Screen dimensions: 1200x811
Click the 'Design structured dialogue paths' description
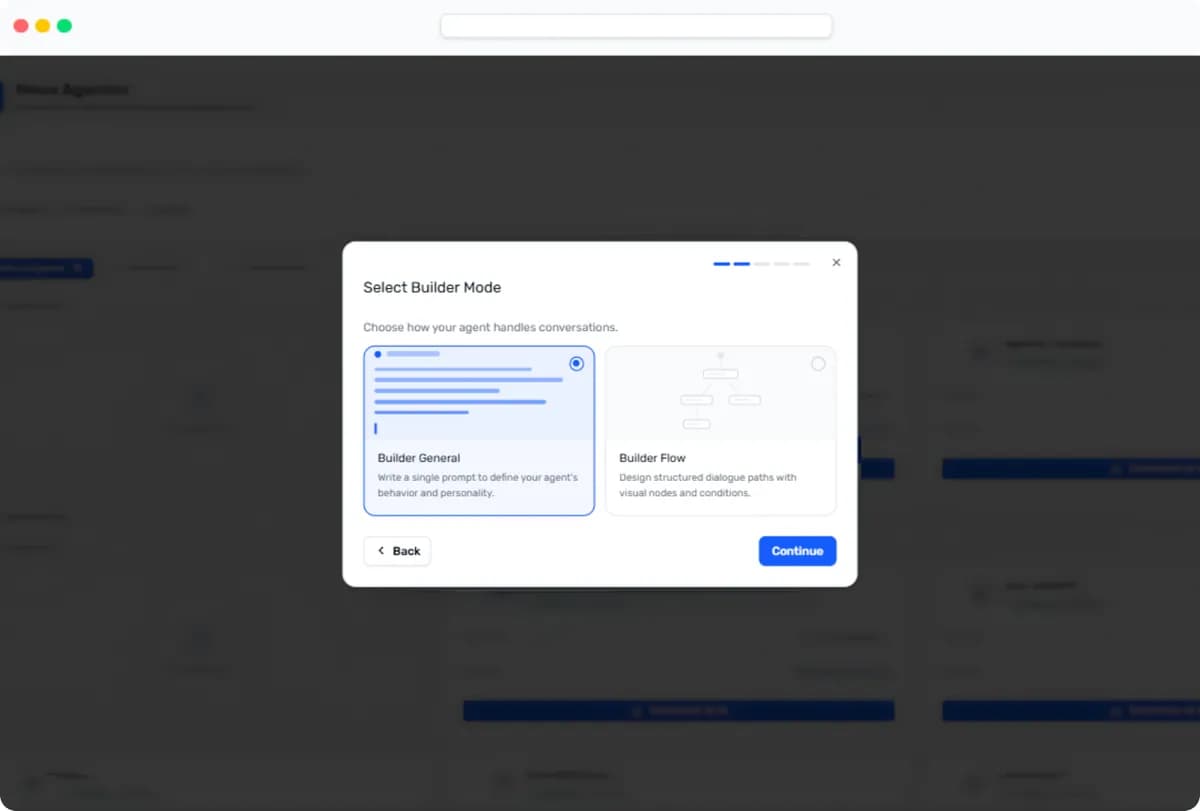click(707, 485)
